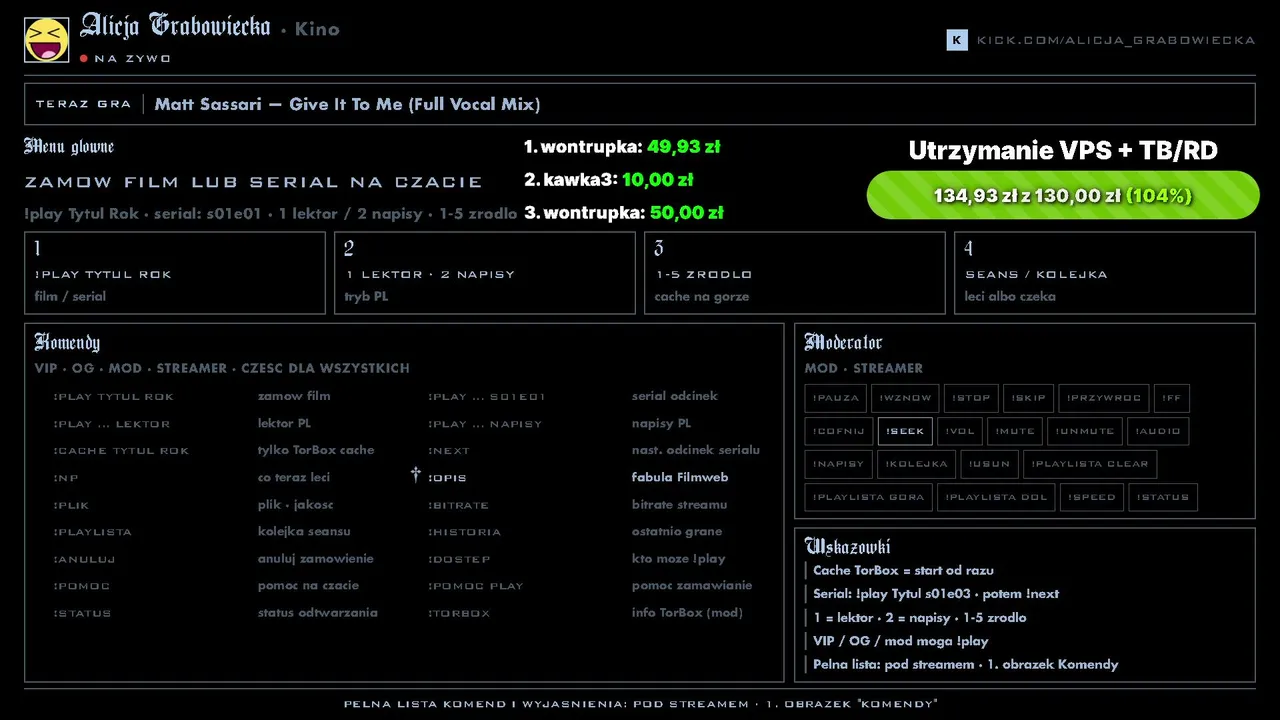Click the 'VIP / OG / mod moga !play' tip
The image size is (1280, 720).
[900, 641]
